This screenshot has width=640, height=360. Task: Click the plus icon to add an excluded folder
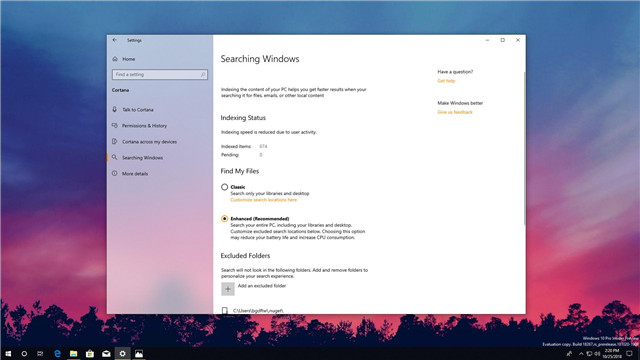click(x=228, y=289)
